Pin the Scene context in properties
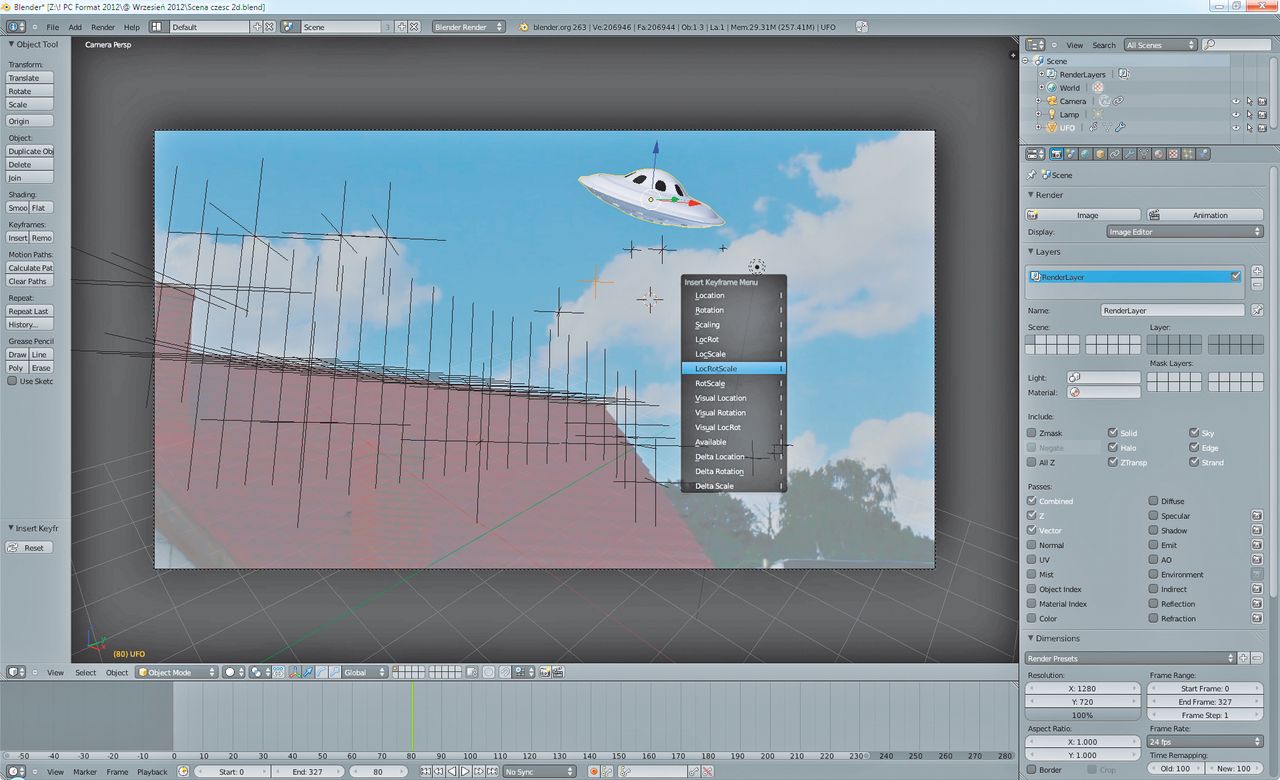 point(1032,175)
